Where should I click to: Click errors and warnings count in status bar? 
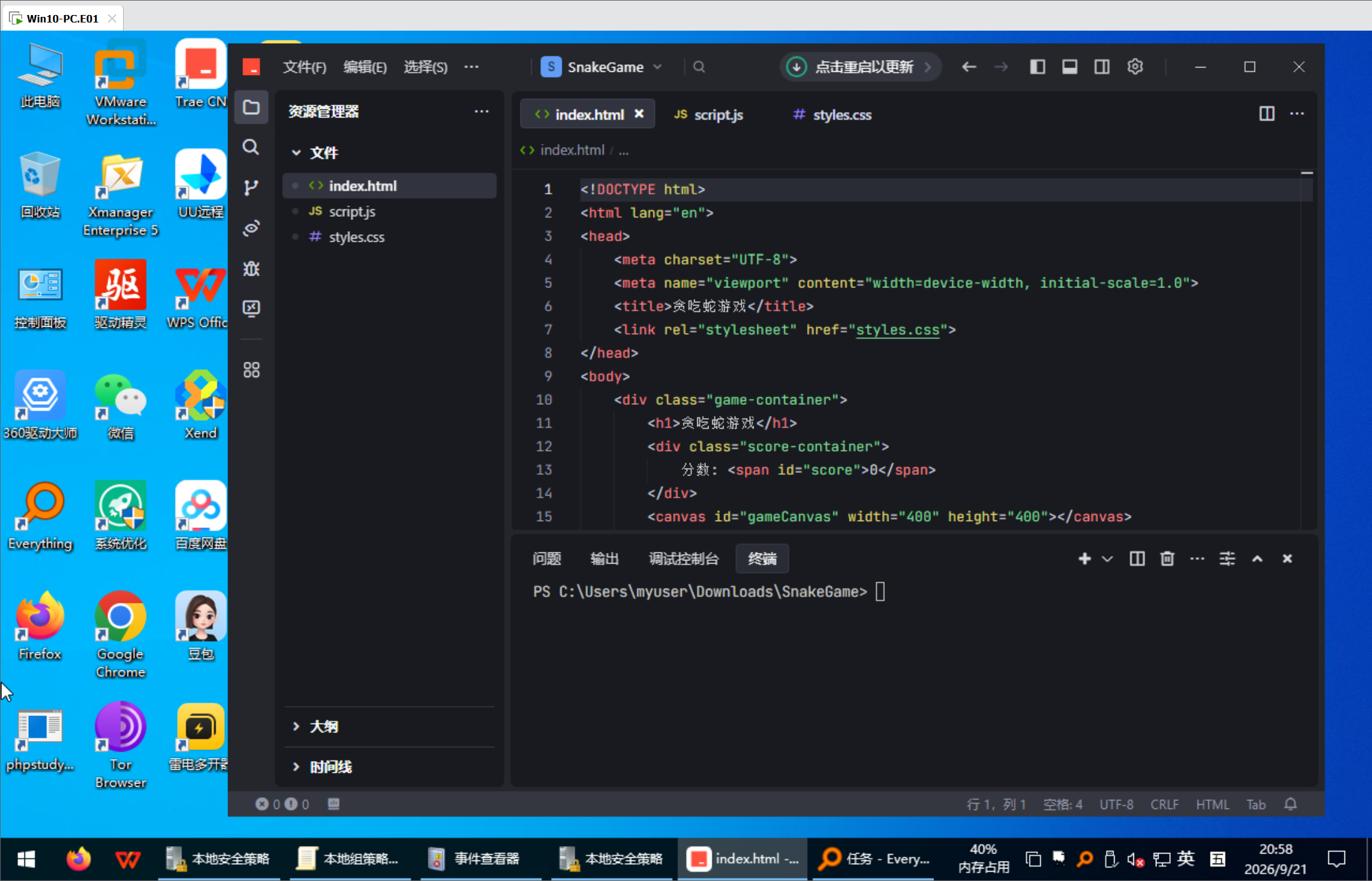(282, 804)
